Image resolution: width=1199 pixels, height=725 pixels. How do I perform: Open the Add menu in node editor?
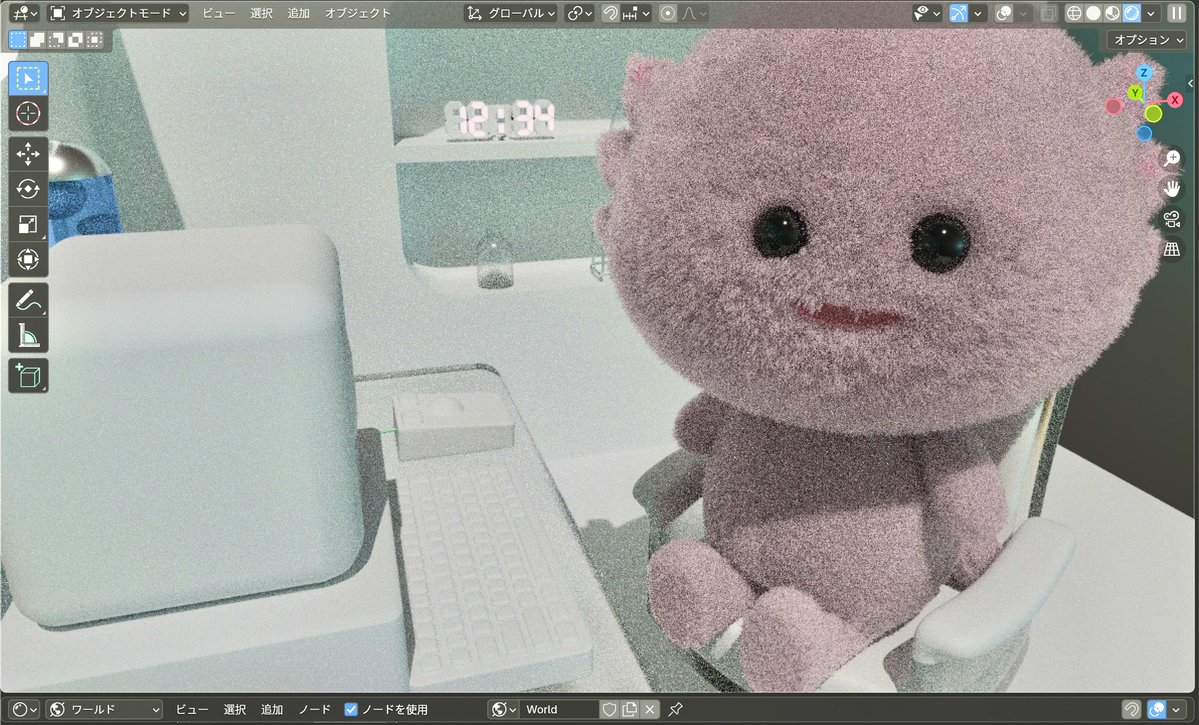click(x=271, y=710)
